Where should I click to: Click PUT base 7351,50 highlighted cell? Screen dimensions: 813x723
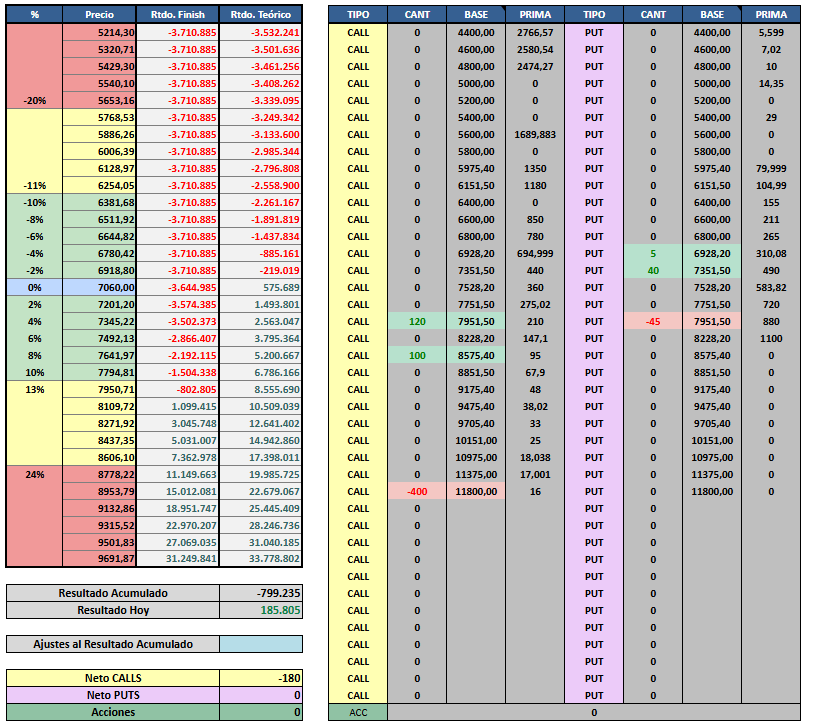pos(712,270)
